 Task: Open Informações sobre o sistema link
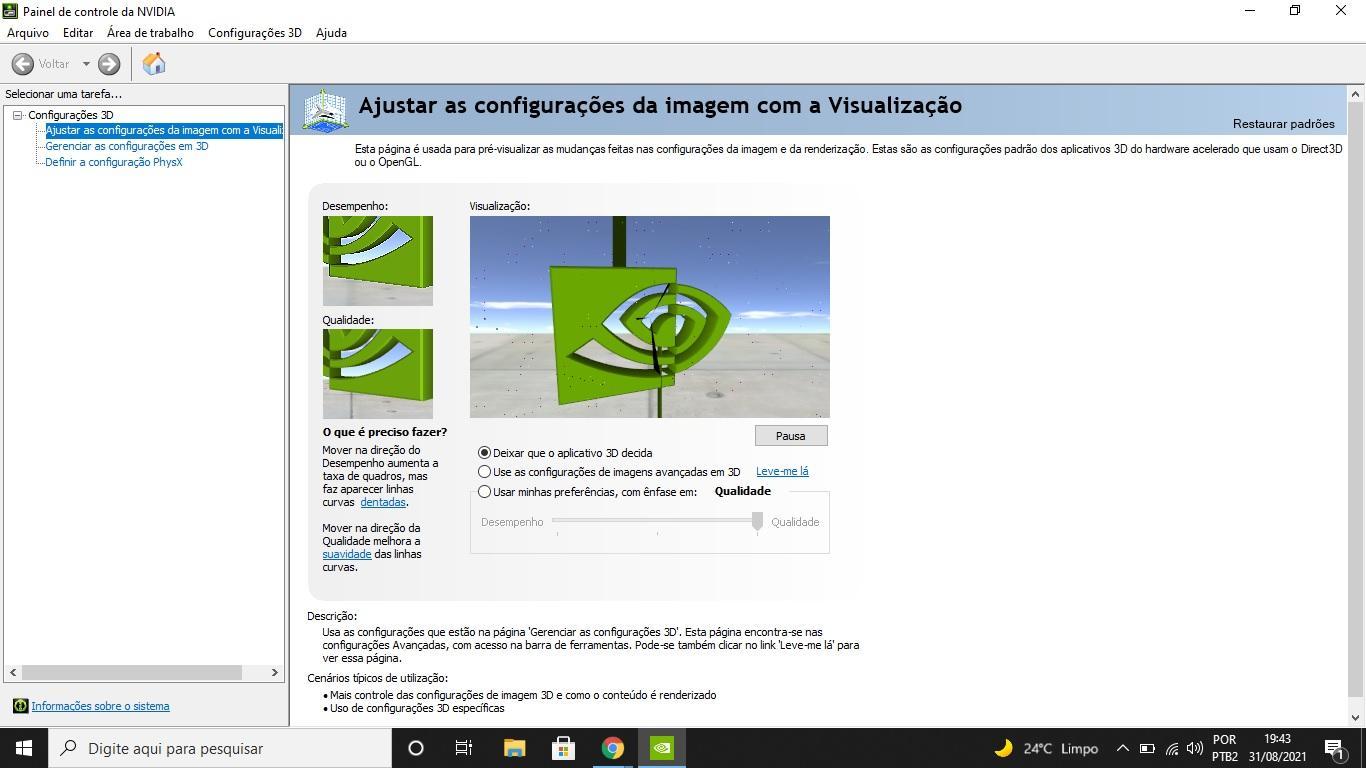click(x=100, y=706)
